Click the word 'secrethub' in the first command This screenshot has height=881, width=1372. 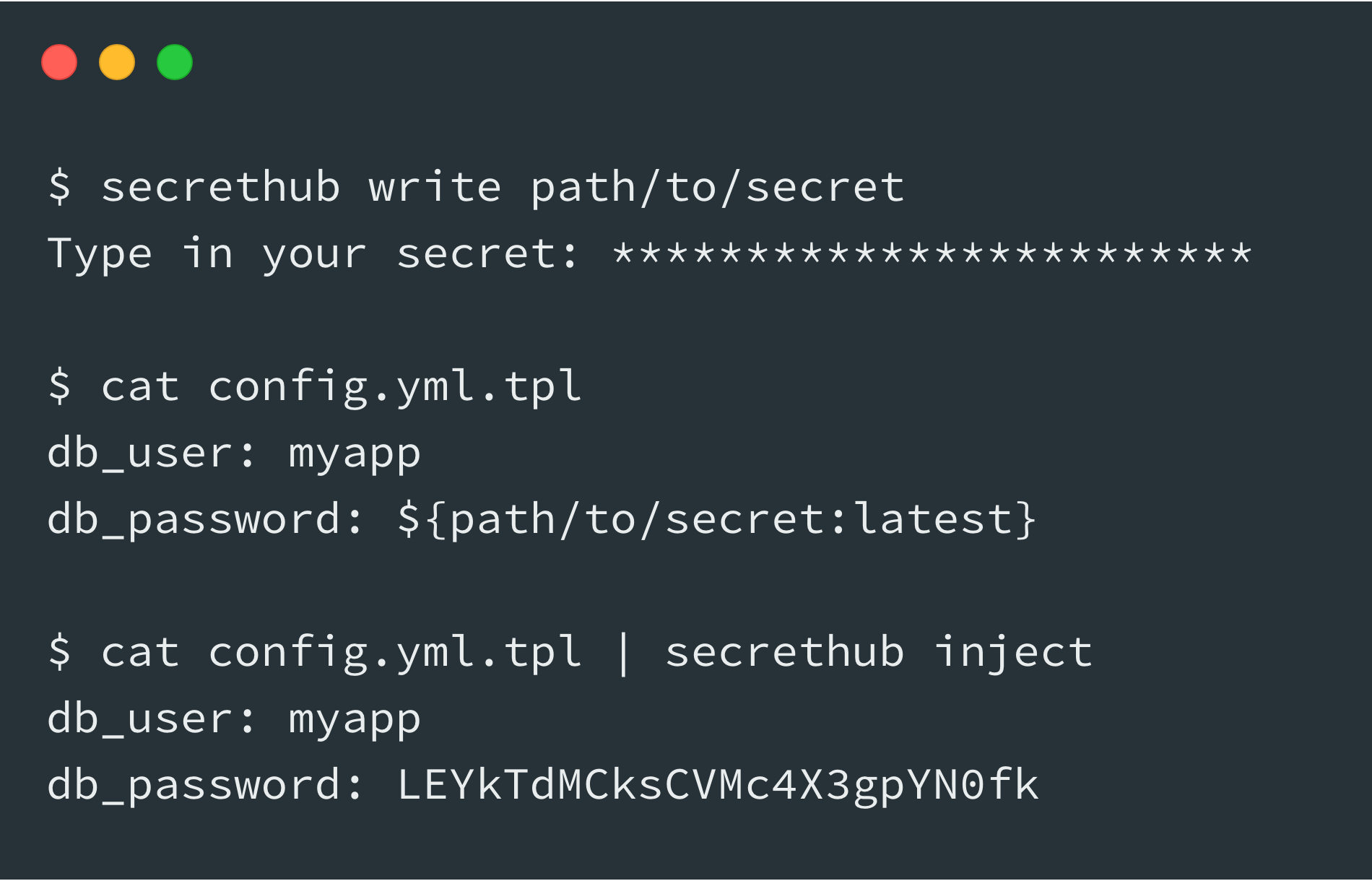click(220, 188)
